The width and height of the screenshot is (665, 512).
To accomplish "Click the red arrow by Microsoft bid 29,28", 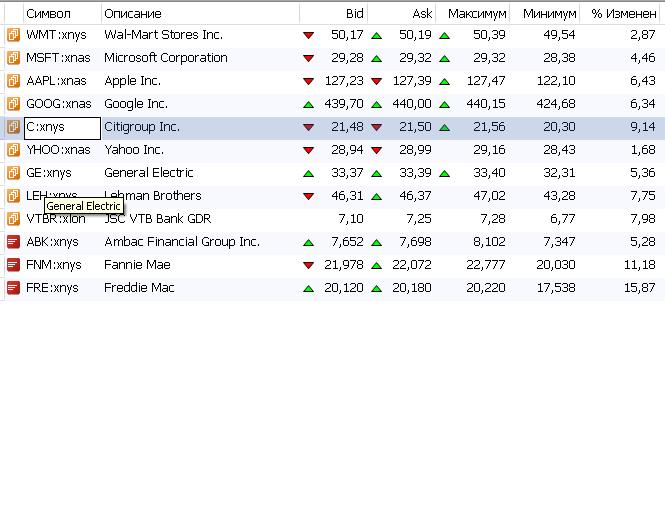I will point(309,59).
